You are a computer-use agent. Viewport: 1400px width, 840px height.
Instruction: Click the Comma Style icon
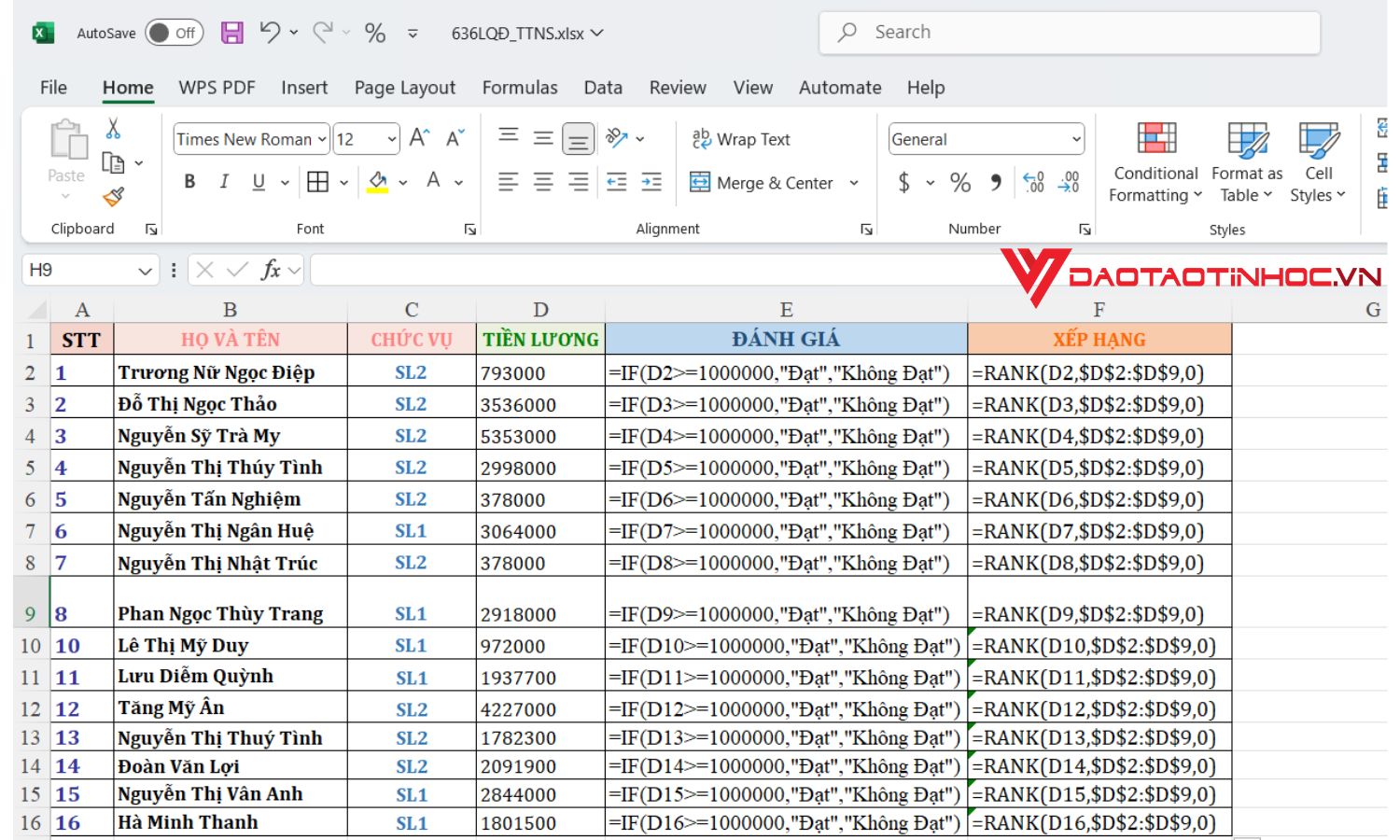[995, 182]
